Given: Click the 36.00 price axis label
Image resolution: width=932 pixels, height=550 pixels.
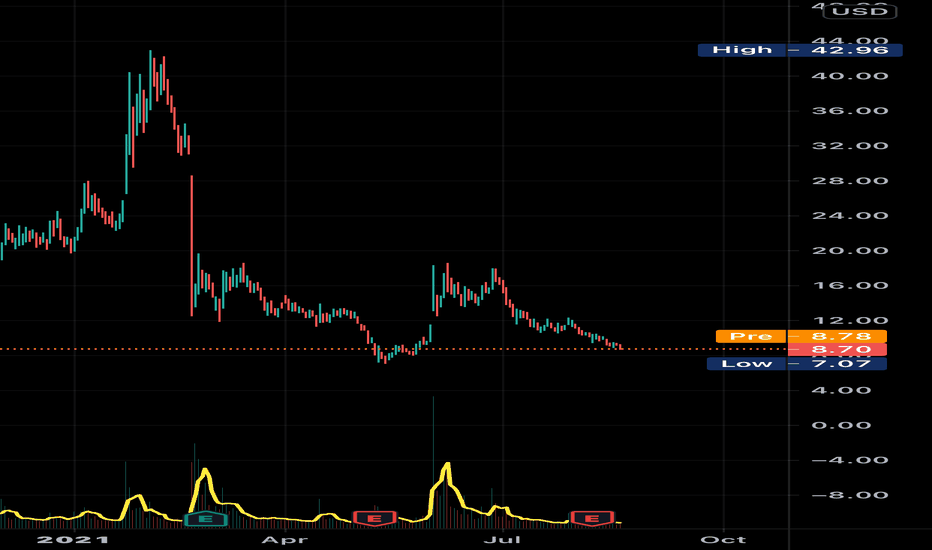Looking at the screenshot, I should [850, 111].
